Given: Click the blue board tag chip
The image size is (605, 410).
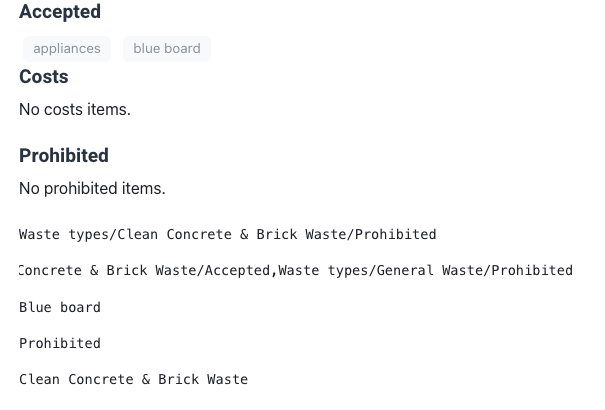Looking at the screenshot, I should pos(167,49).
